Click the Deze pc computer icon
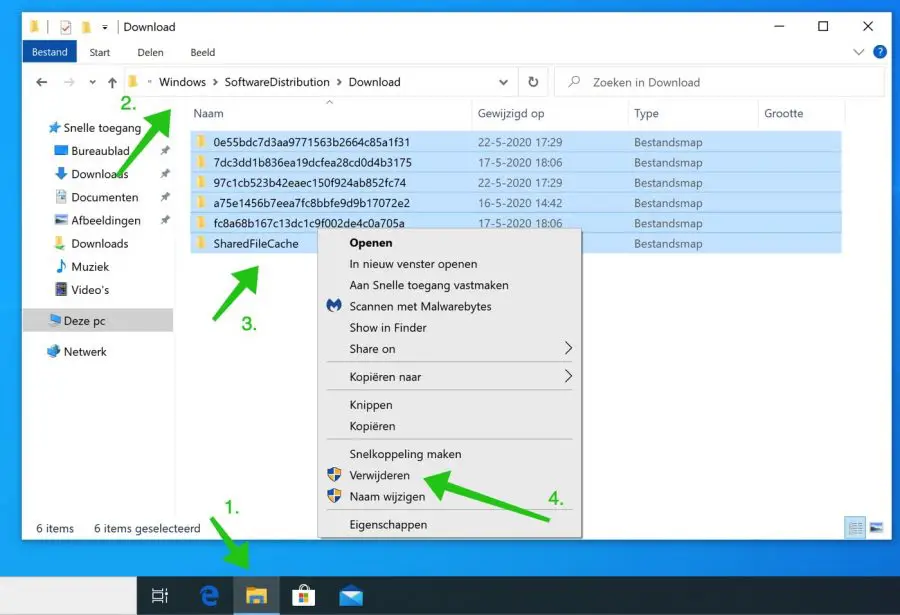Viewport: 900px width, 615px height. 55,320
